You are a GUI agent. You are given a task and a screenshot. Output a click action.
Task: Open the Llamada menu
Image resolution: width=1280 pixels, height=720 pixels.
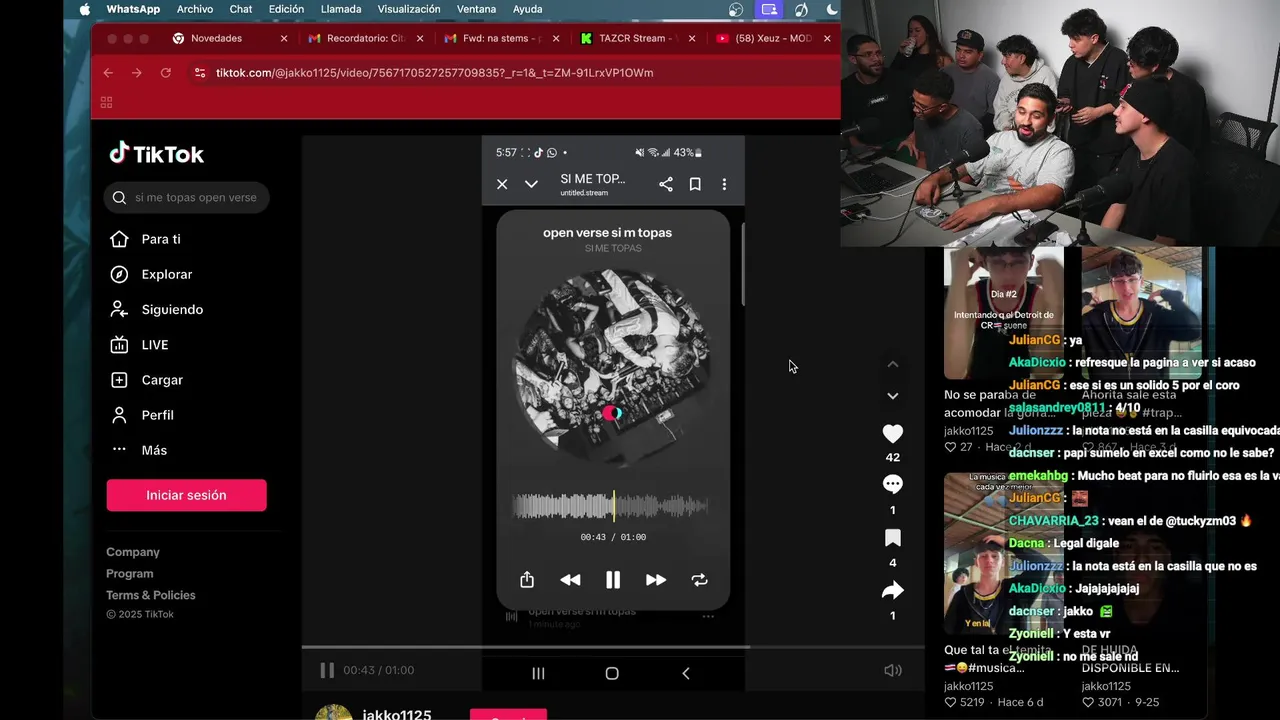point(341,9)
